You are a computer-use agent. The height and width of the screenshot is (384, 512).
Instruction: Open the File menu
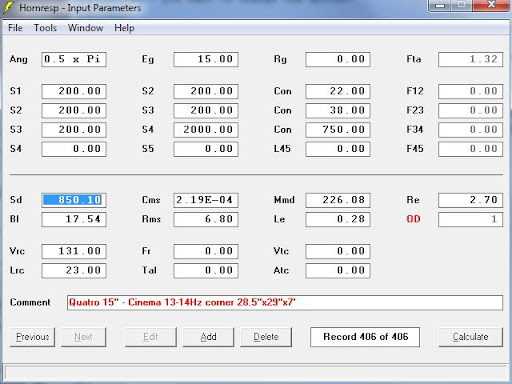15,28
